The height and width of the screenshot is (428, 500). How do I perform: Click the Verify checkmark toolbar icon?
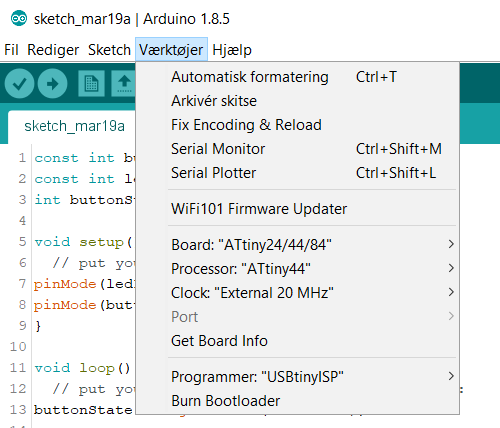pos(19,83)
